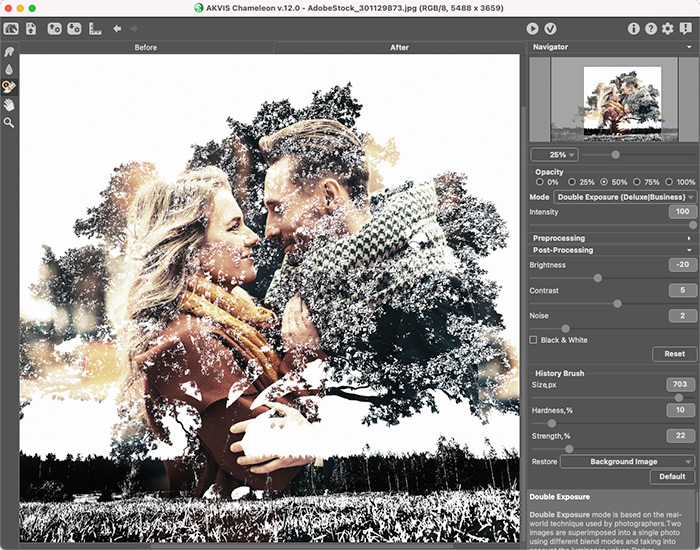Click the undo back arrow
This screenshot has width=700, height=550.
coord(117,28)
